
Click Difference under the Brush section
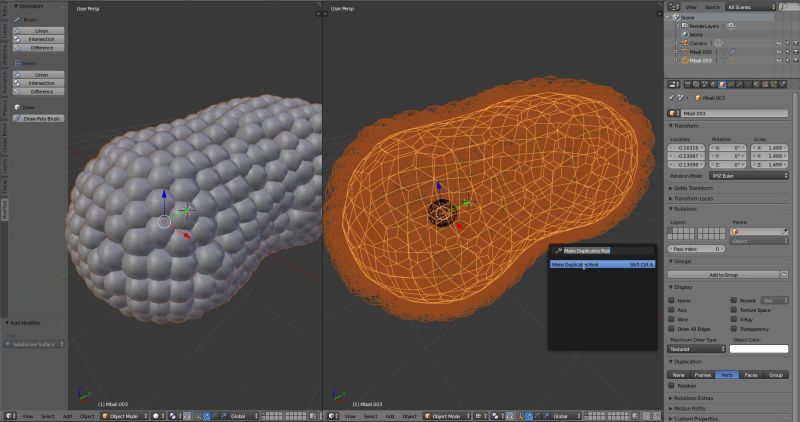click(39, 48)
